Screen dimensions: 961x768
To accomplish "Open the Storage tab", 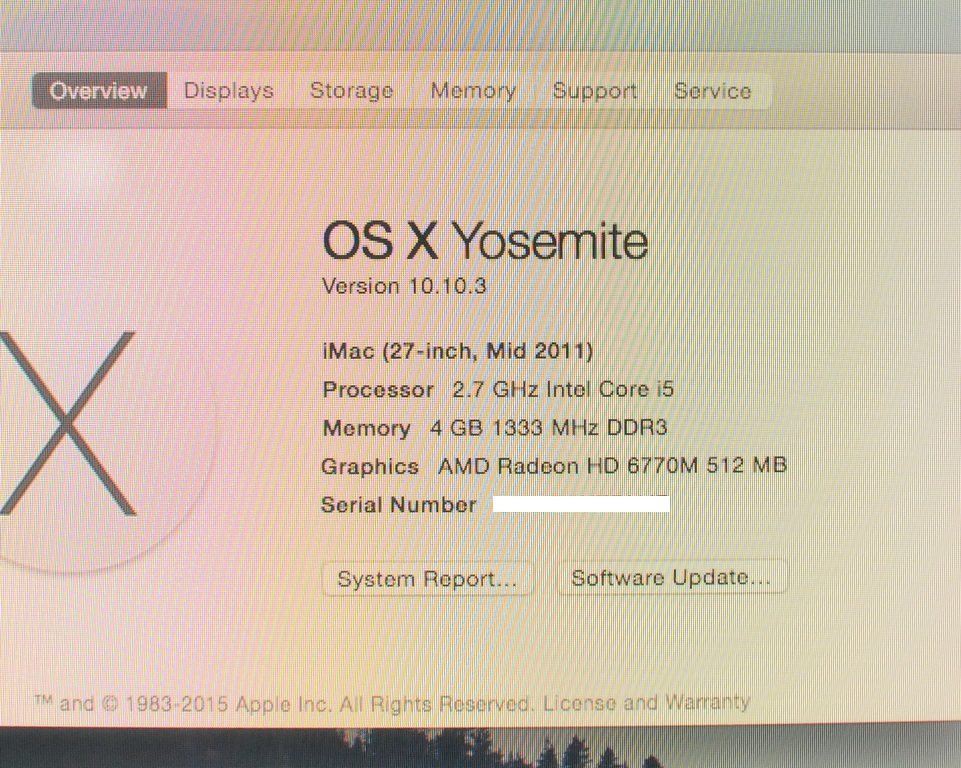I will [x=351, y=91].
